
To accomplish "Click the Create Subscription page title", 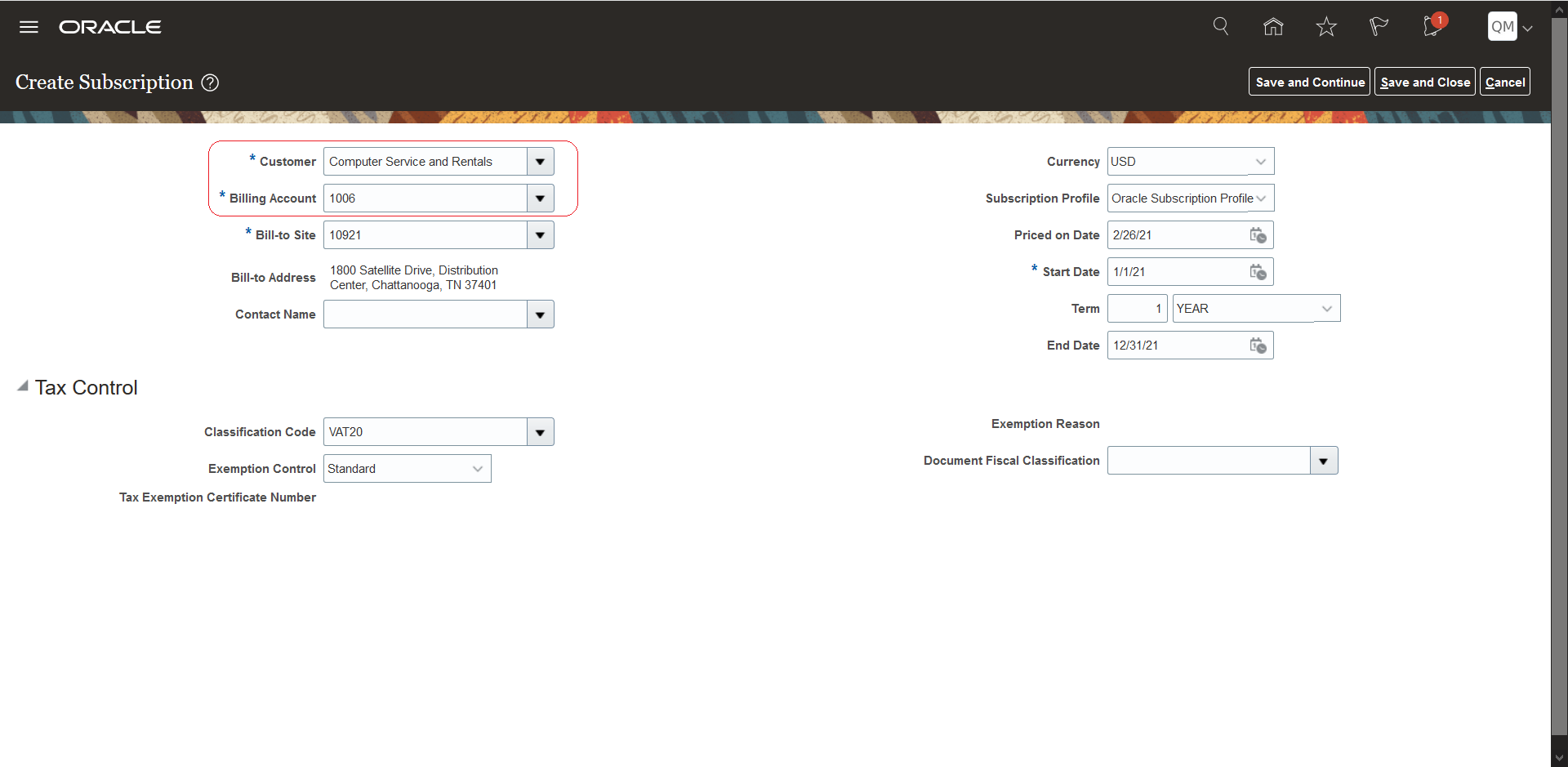I will [x=105, y=82].
